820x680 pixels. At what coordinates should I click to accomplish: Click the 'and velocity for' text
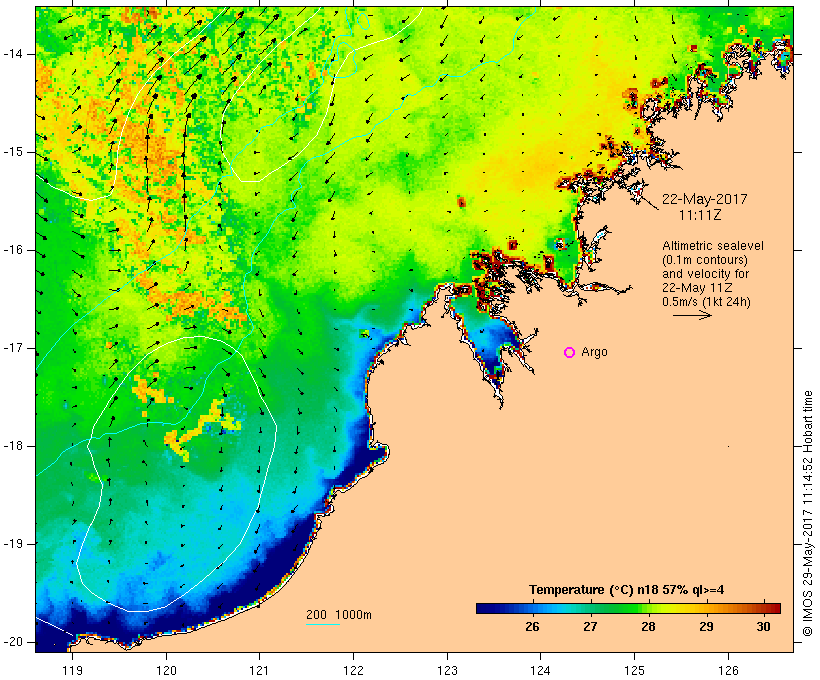tap(705, 274)
